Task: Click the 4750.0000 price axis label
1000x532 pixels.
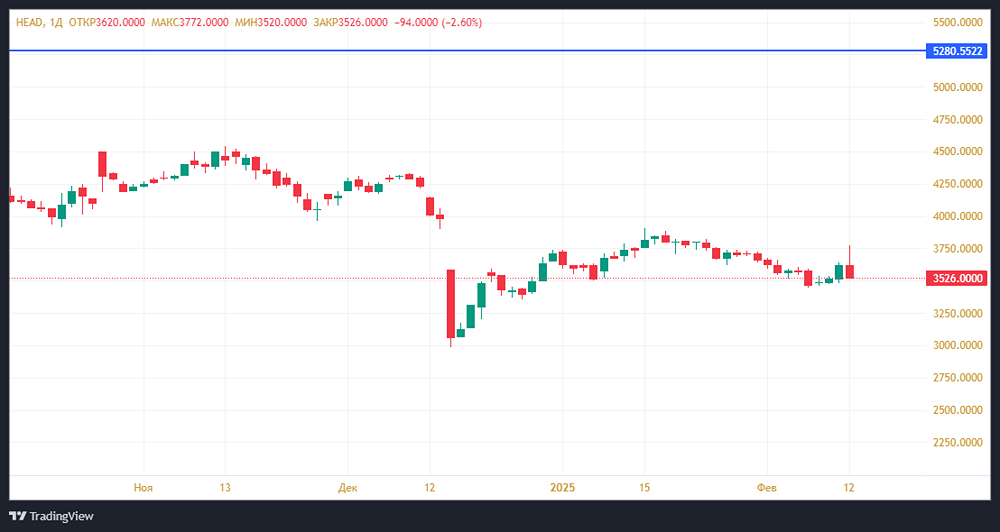Action: (x=957, y=119)
